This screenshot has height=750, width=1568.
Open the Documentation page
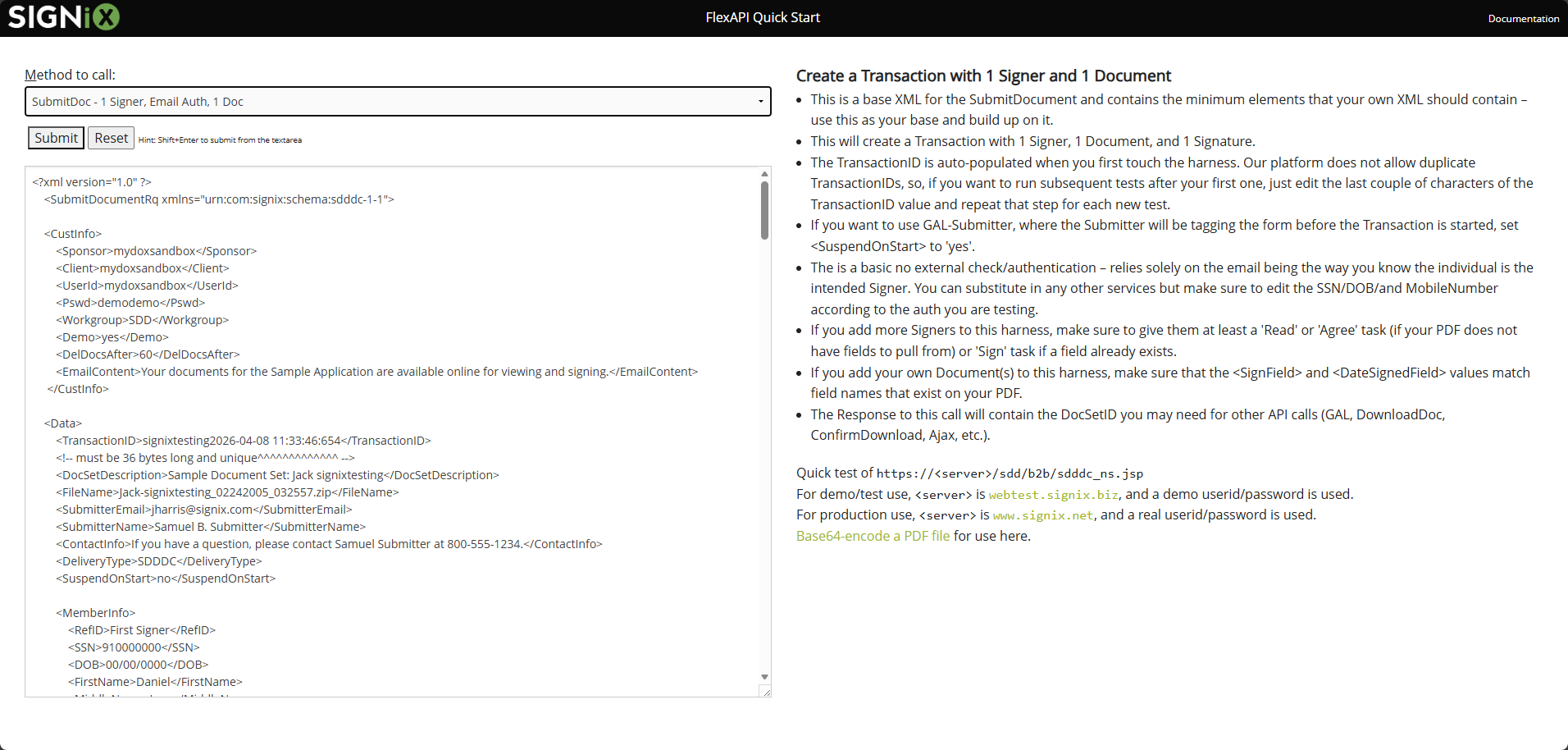click(x=1523, y=17)
